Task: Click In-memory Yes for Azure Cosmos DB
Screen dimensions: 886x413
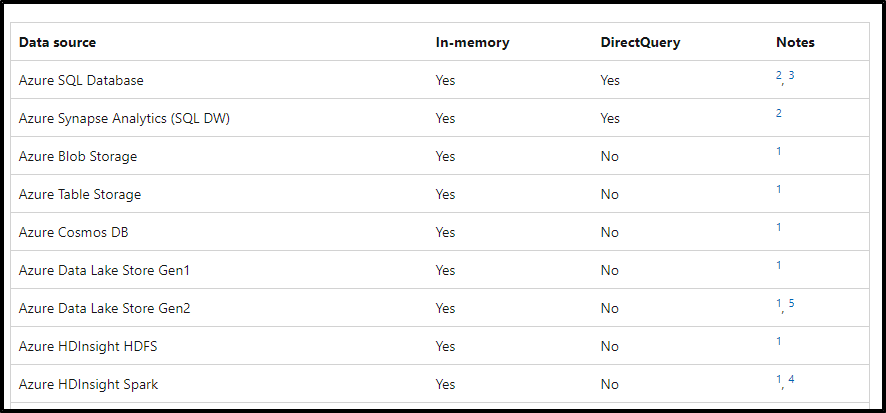Action: [445, 232]
